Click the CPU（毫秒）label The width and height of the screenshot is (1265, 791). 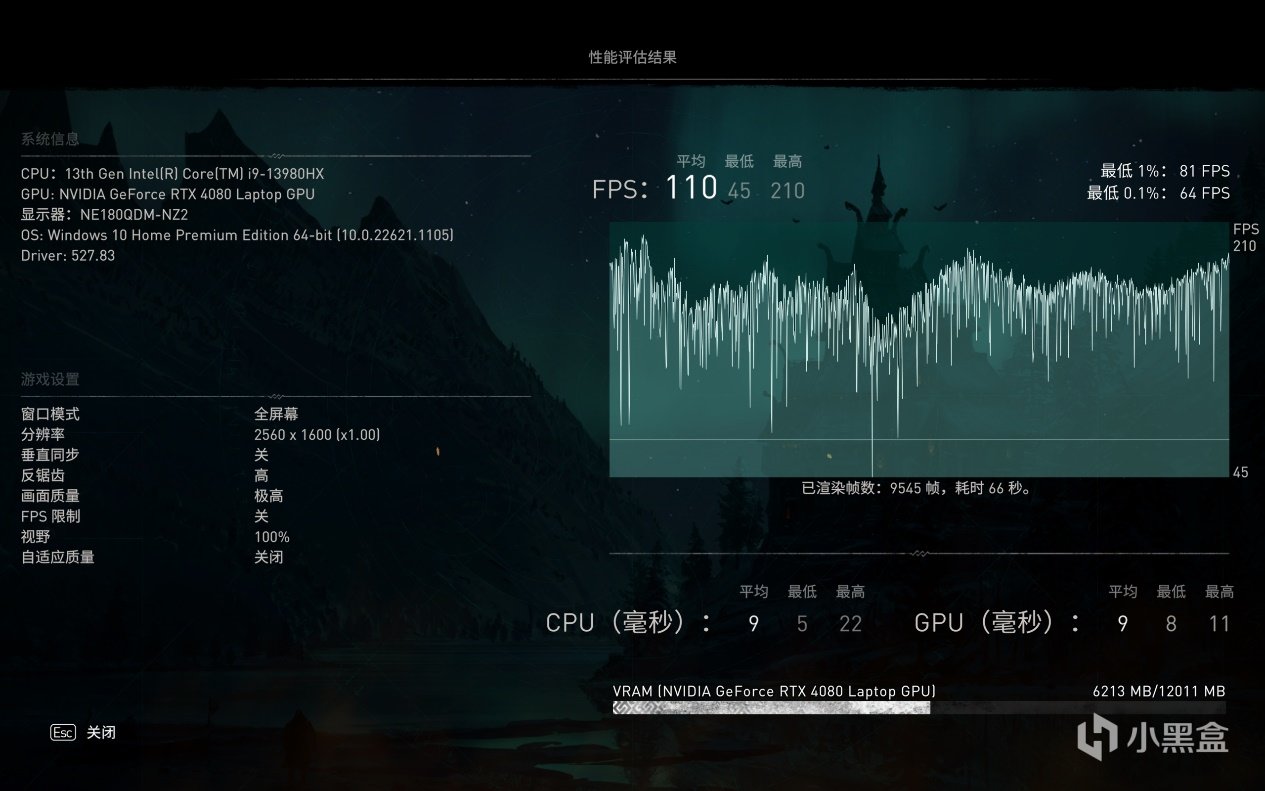tap(630, 624)
